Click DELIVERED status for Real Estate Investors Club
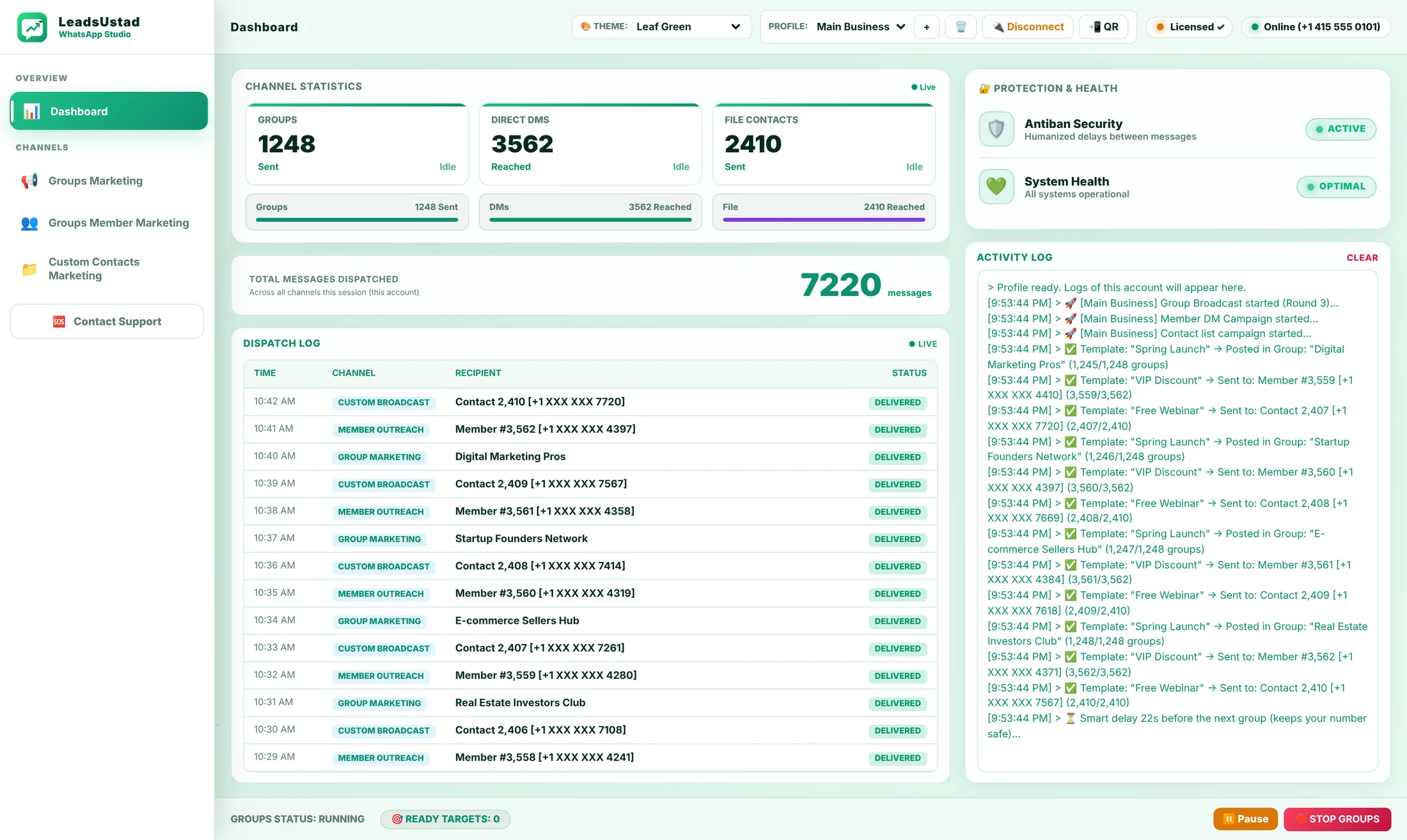This screenshot has width=1407, height=840. pos(897,703)
